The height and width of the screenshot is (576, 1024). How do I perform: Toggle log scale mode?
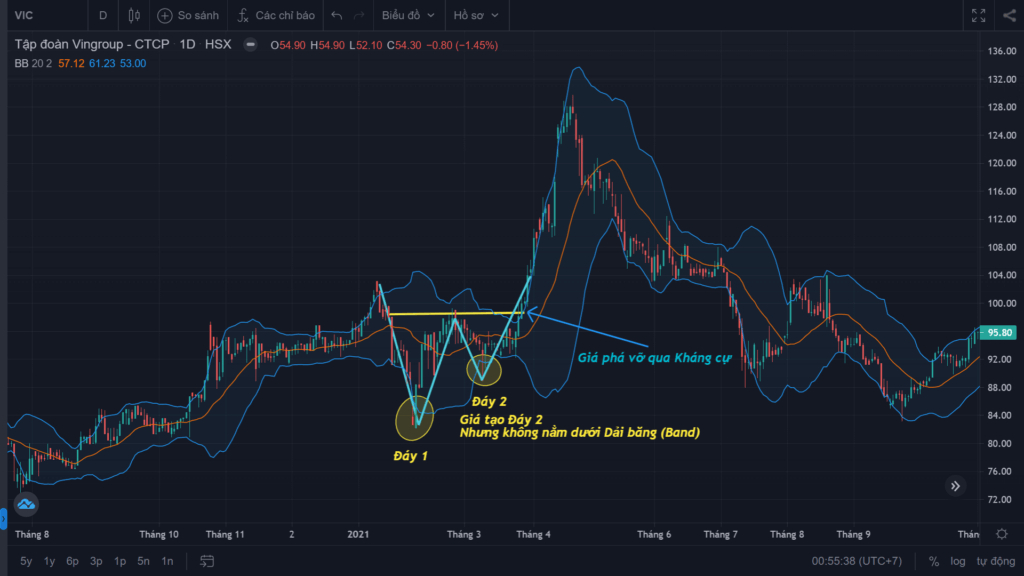tap(958, 561)
